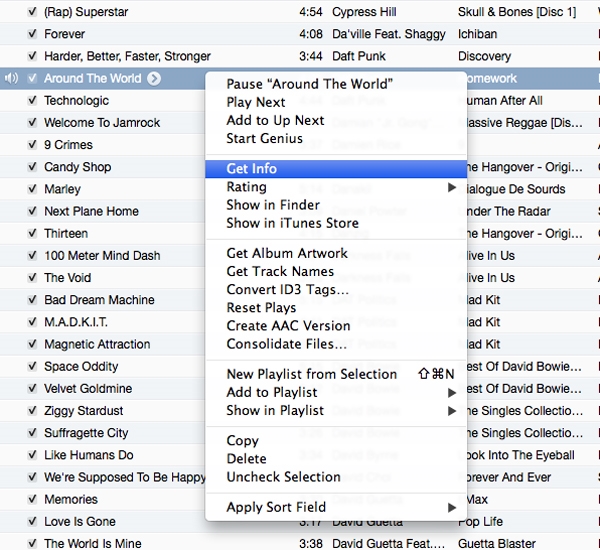Uncheck the Space Oddity track

(32, 366)
